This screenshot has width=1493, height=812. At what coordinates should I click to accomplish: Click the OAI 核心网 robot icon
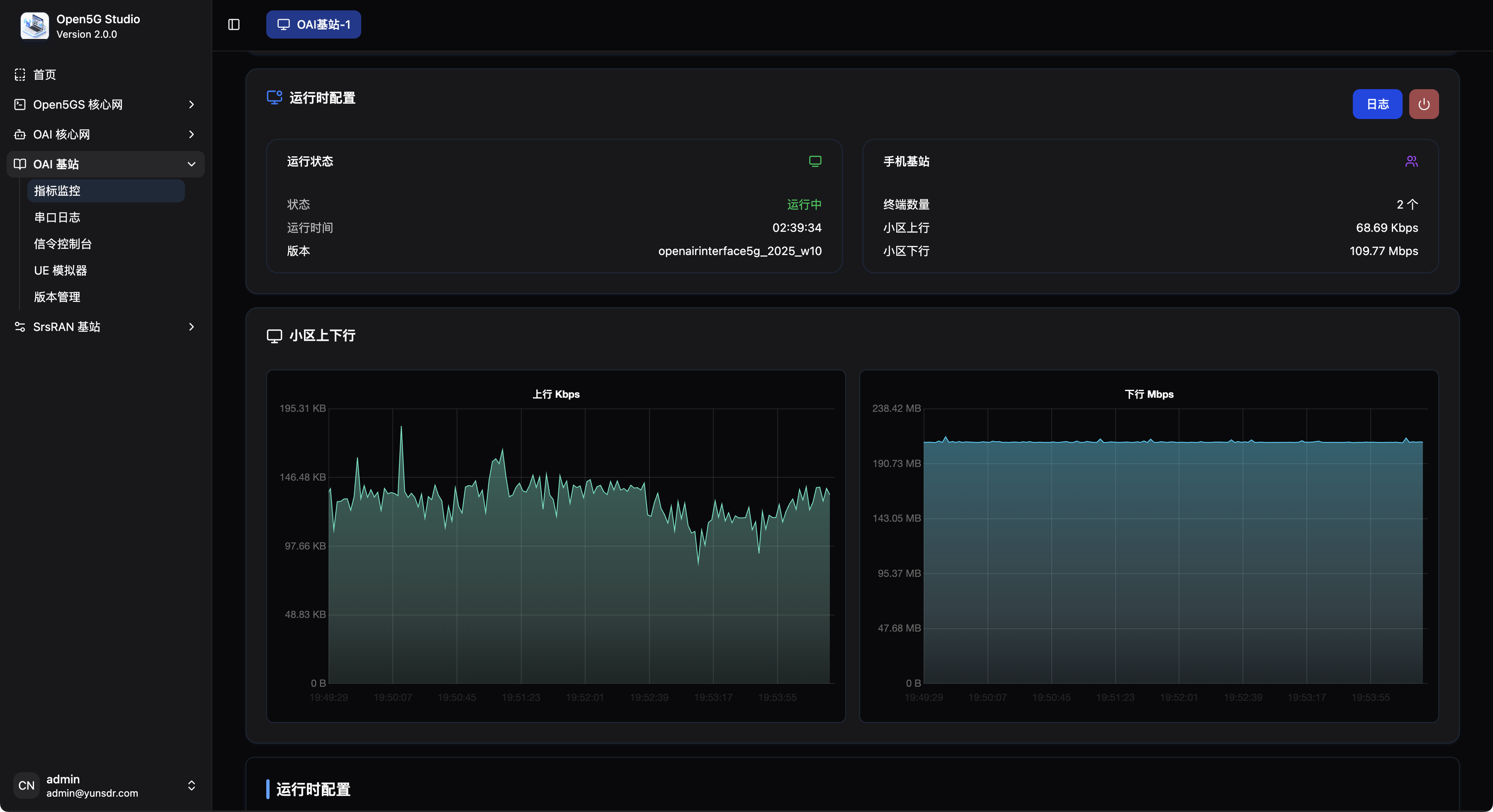point(20,134)
